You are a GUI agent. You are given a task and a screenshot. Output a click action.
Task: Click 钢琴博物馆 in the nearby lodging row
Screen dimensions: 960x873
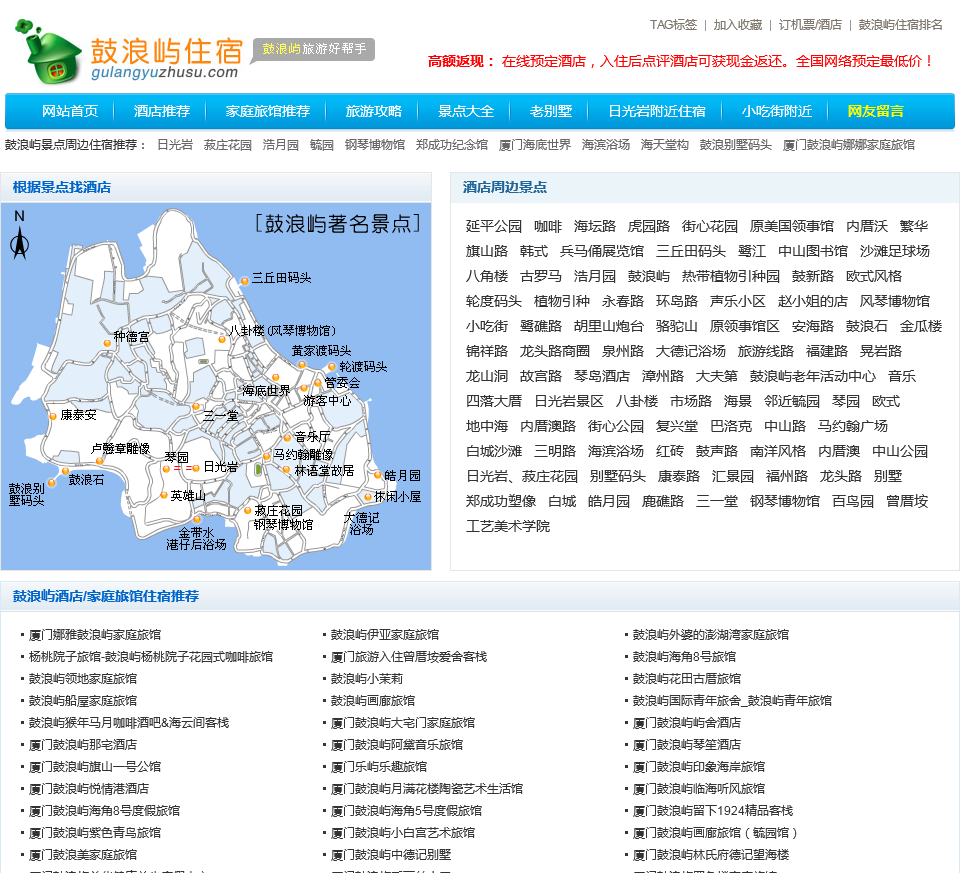tap(374, 144)
